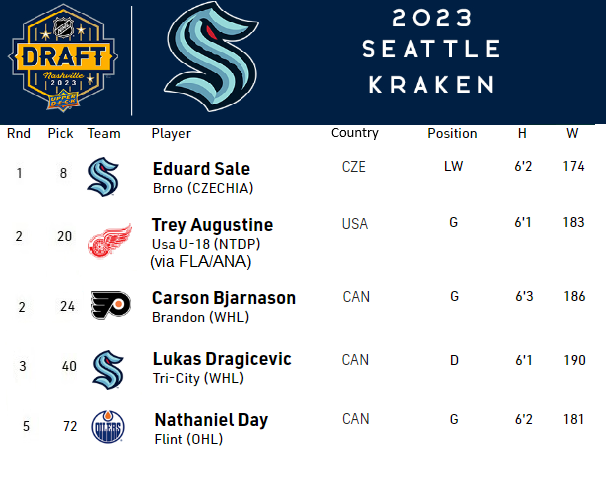Viewport: 606px width, 478px height.
Task: Select the Rnd column header
Action: [18, 134]
